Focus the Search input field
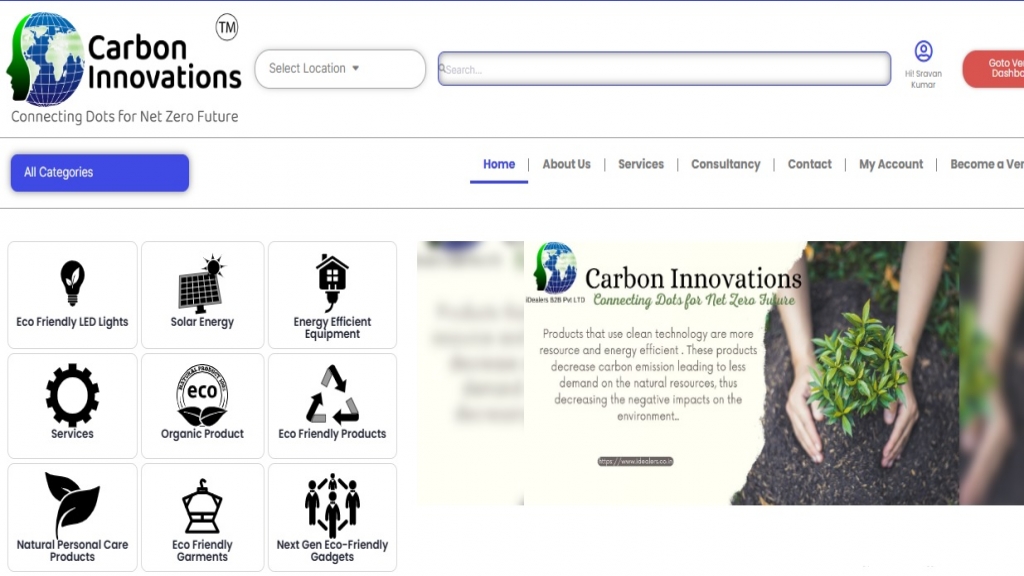 (x=664, y=69)
